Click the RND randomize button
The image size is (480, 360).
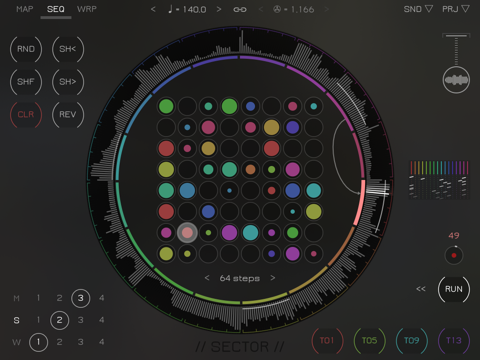point(26,49)
